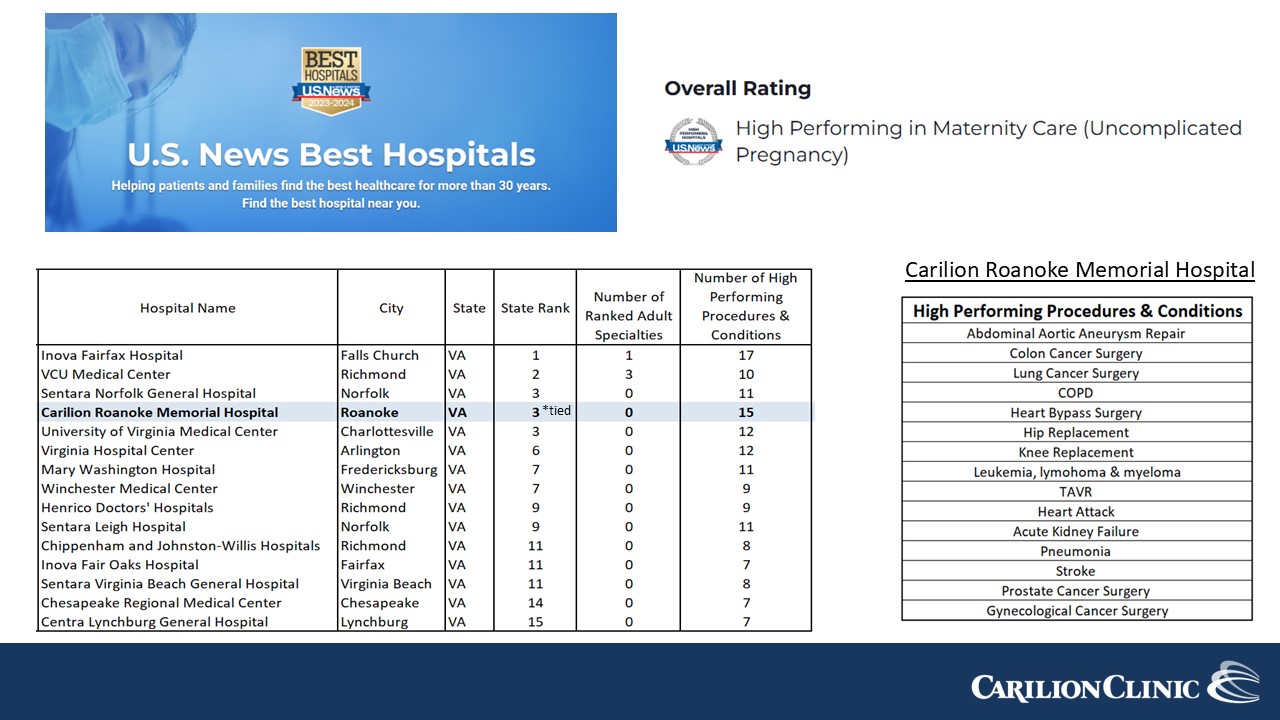Click the "State Rank" column header
1280x720 pixels.
(x=535, y=308)
